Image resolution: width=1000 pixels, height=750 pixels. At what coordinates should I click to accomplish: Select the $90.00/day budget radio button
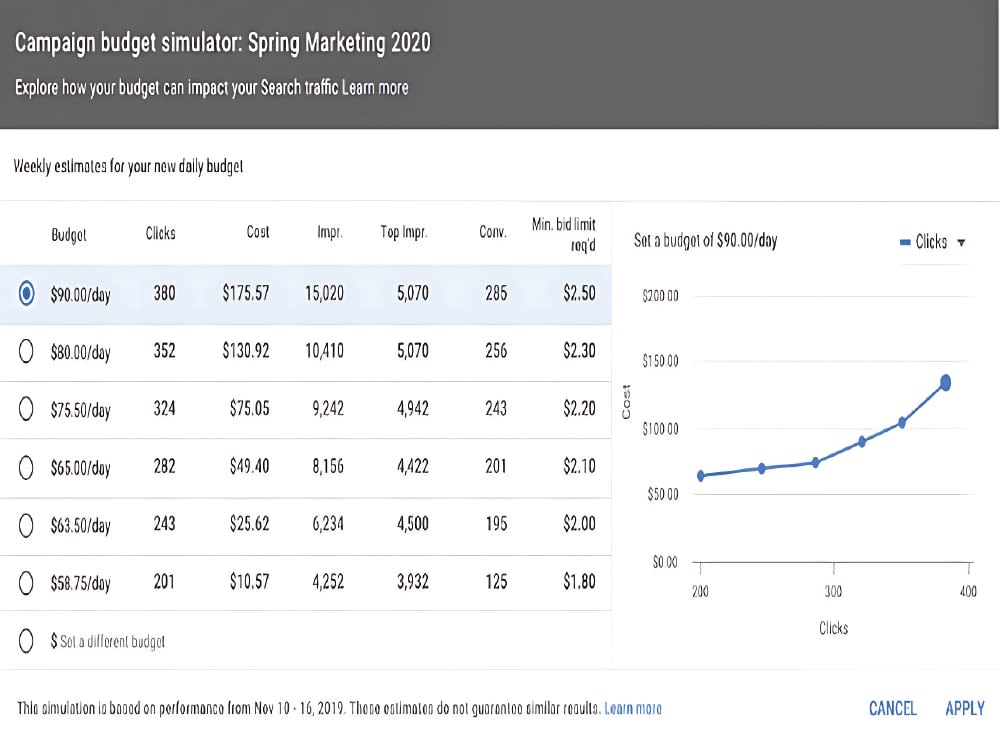[x=26, y=293]
